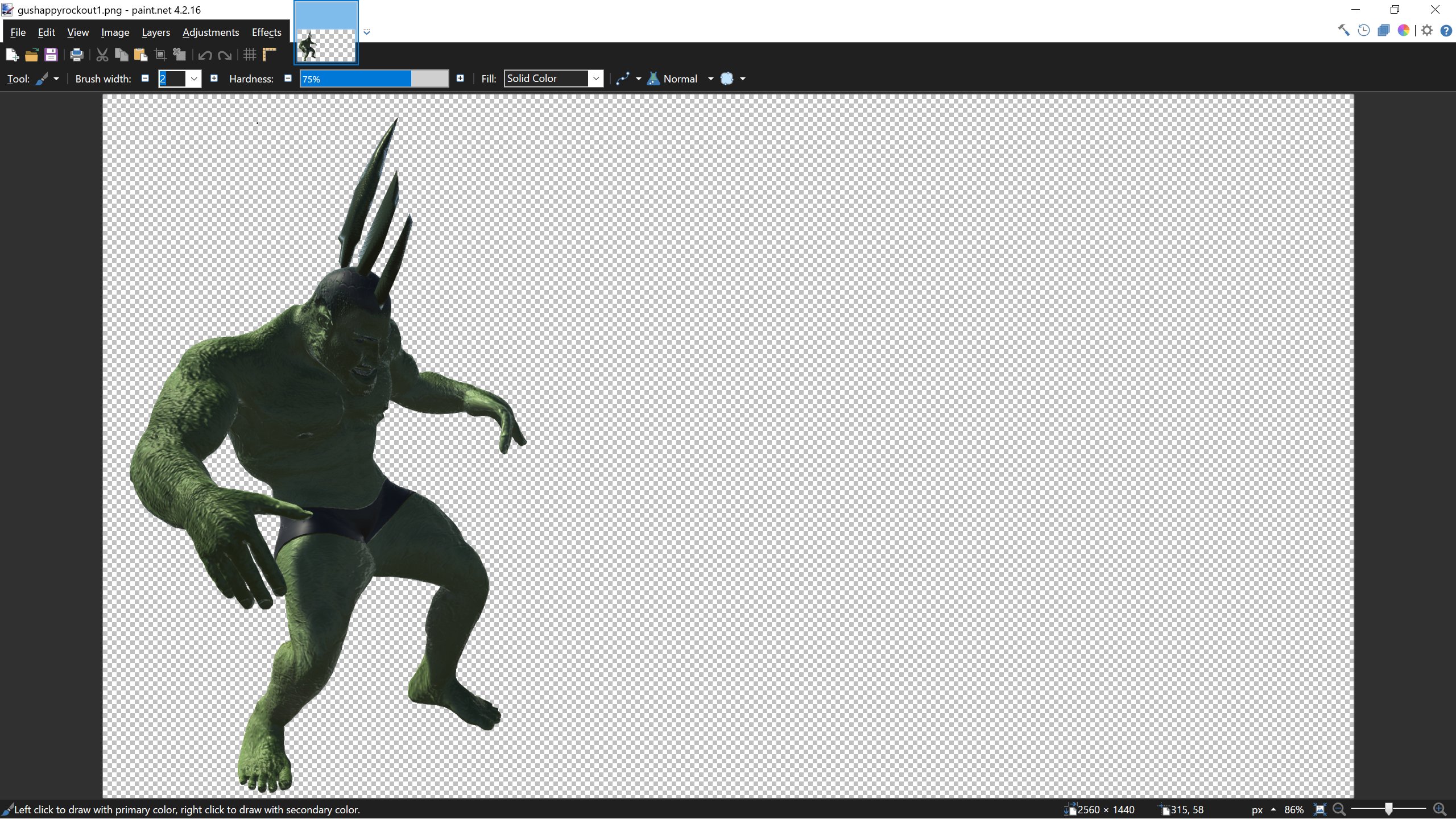
Task: Restore down the paint.net window
Action: [x=1395, y=10]
